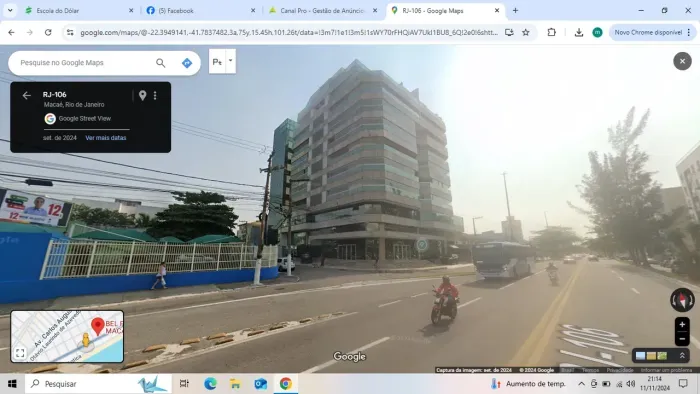Open the Windows Start menu
700x394 pixels.
(12, 384)
